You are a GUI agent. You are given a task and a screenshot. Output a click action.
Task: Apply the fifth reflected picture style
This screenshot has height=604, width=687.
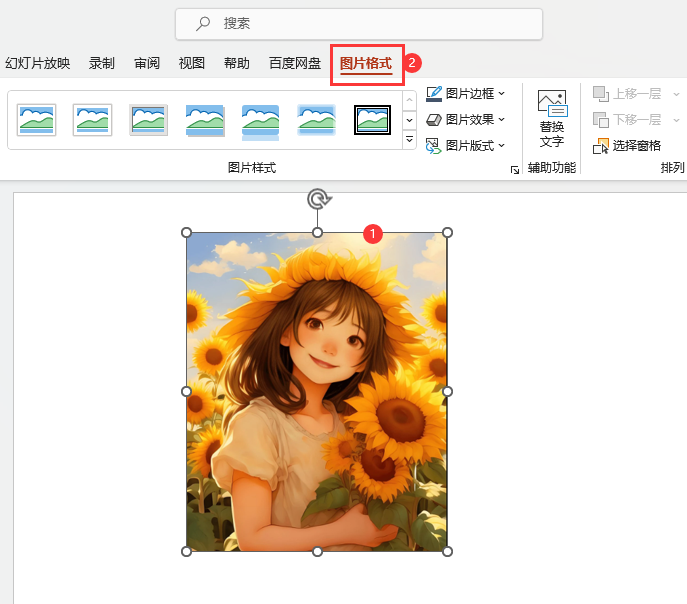coord(261,120)
